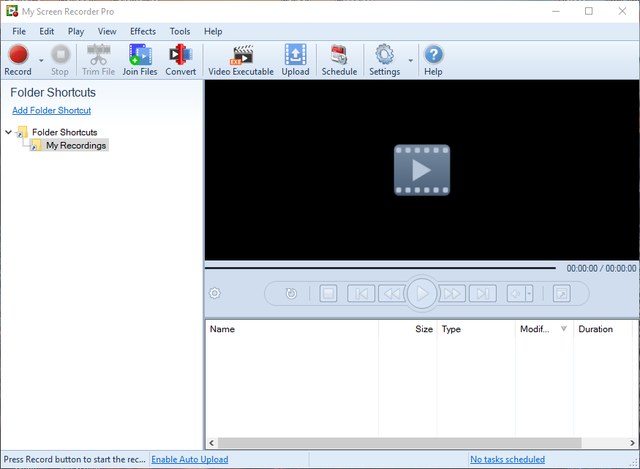Click the Help question mark icon
Image resolution: width=640 pixels, height=469 pixels.
[x=433, y=60]
